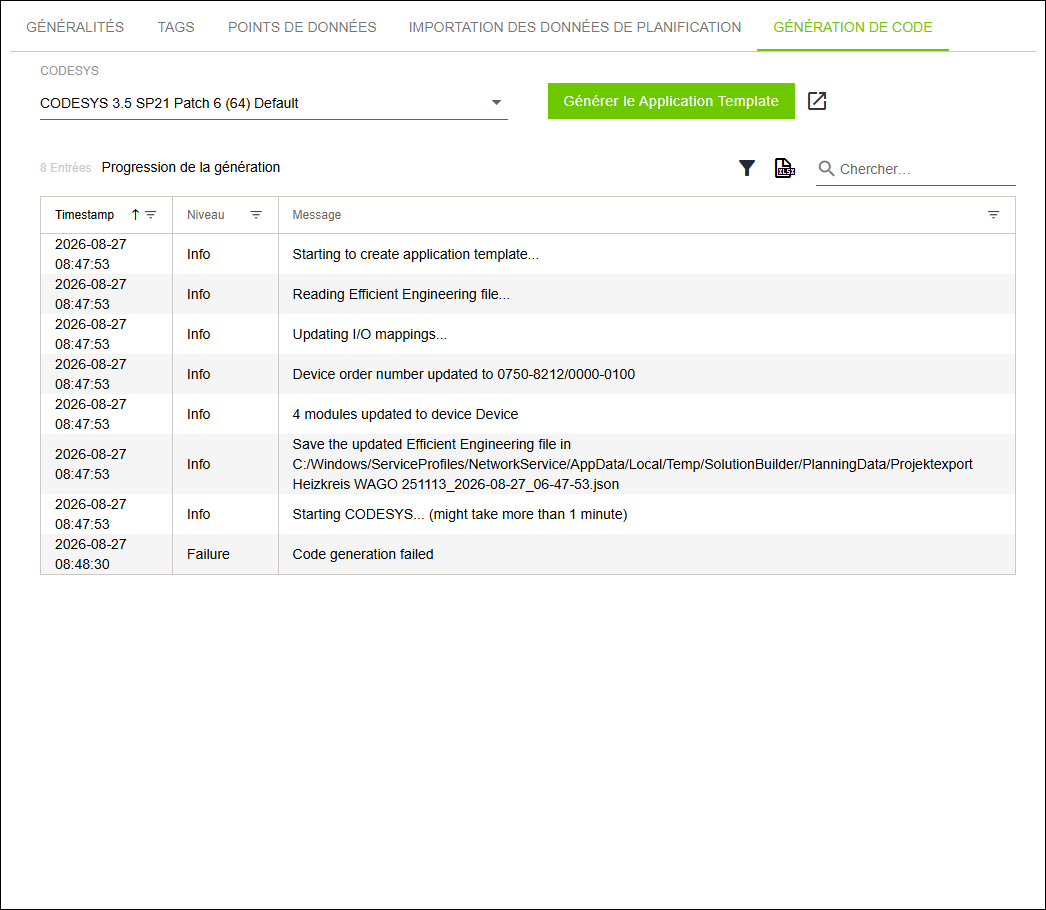Select 'Starting to create application template...' message
Viewport: 1046px width, 910px height.
coord(416,254)
